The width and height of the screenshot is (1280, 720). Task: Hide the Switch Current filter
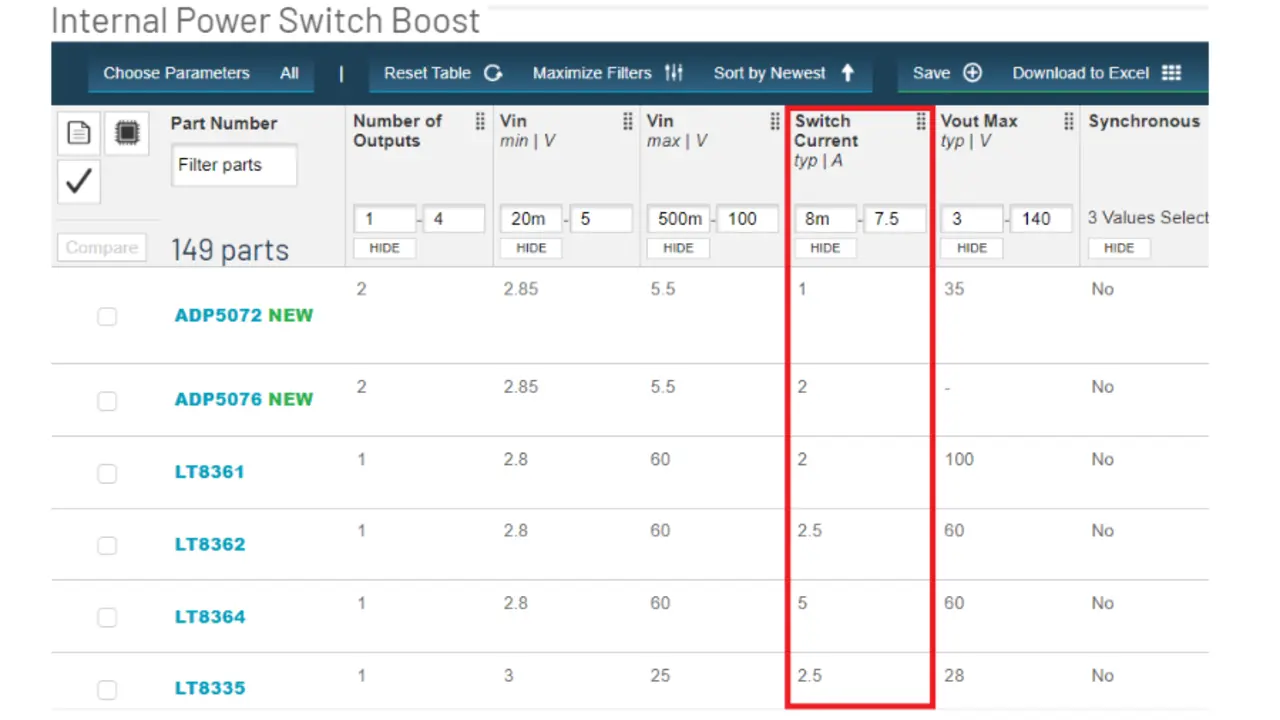tap(825, 248)
